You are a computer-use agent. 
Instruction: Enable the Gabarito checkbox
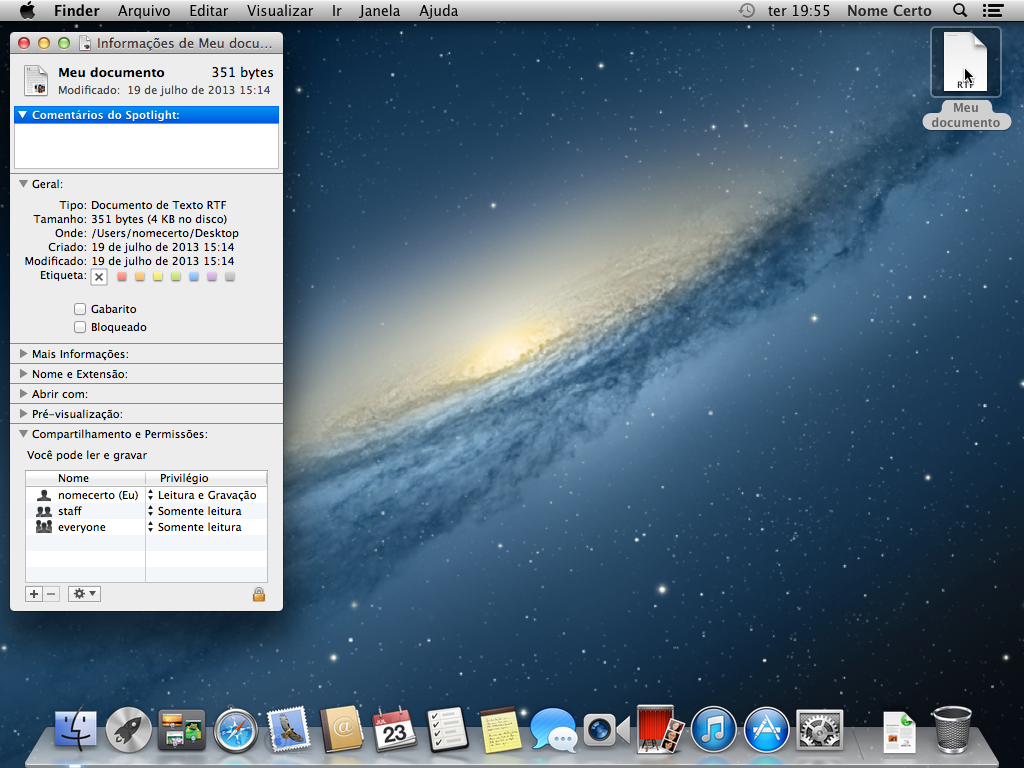coord(80,310)
